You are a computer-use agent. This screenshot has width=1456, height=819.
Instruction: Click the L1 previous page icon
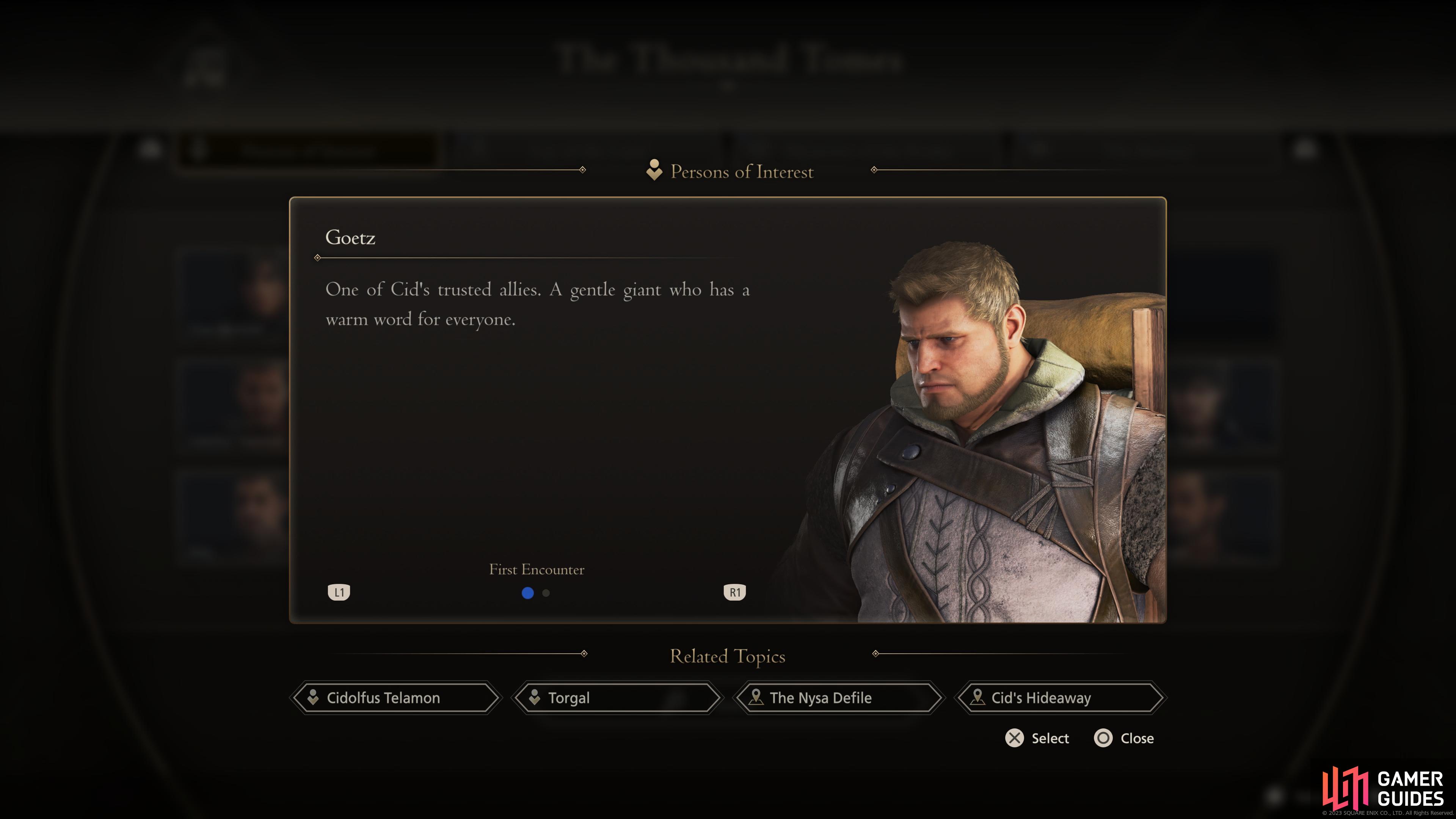coord(339,592)
